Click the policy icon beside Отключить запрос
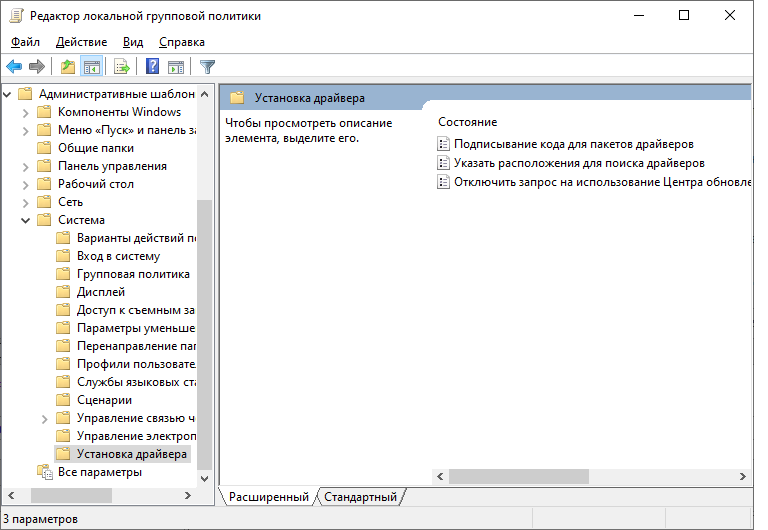Image resolution: width=768 pixels, height=530 pixels. 443,182
